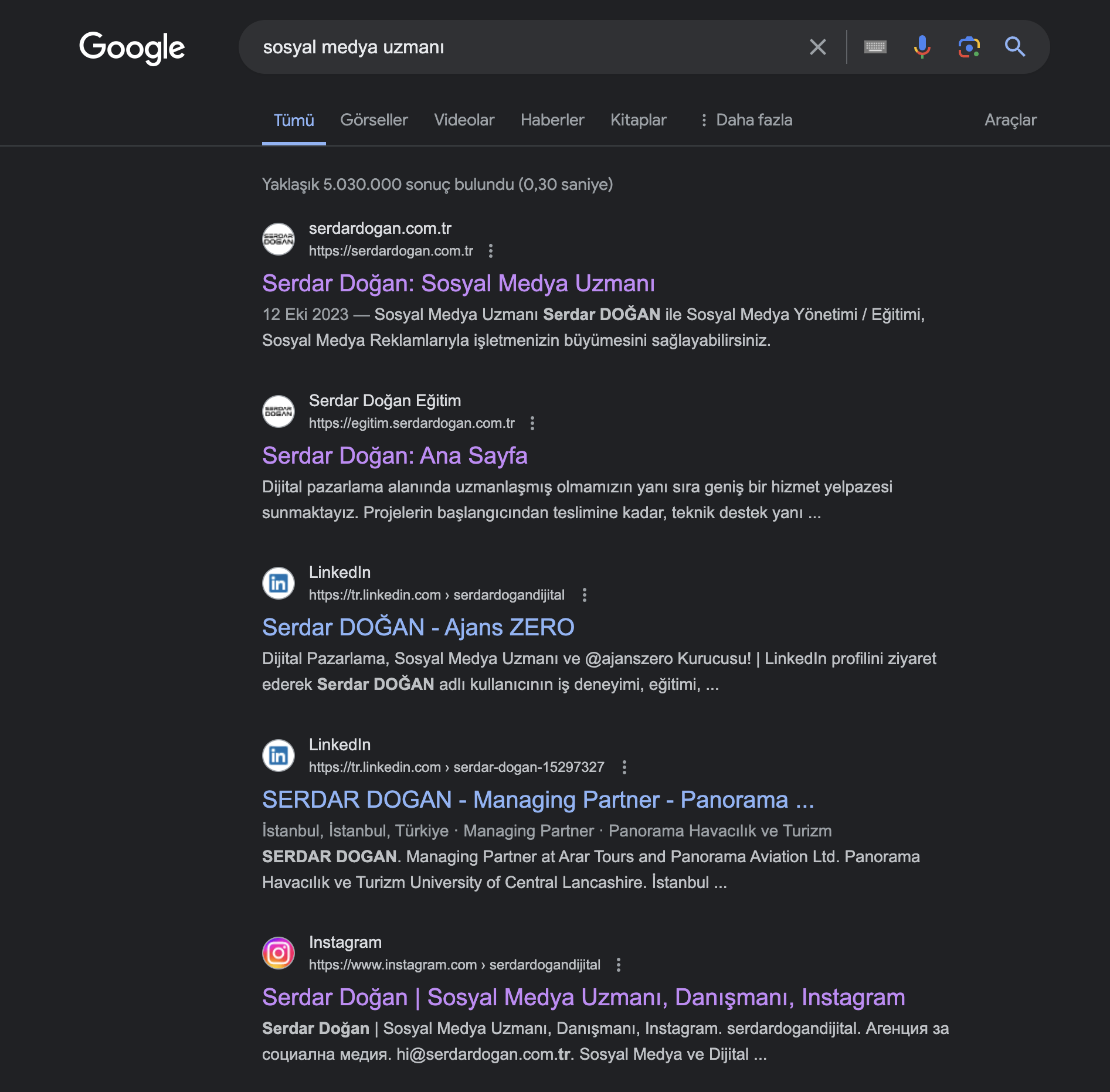Open options for serdardogandijital LinkedIn result

pyautogui.click(x=585, y=595)
